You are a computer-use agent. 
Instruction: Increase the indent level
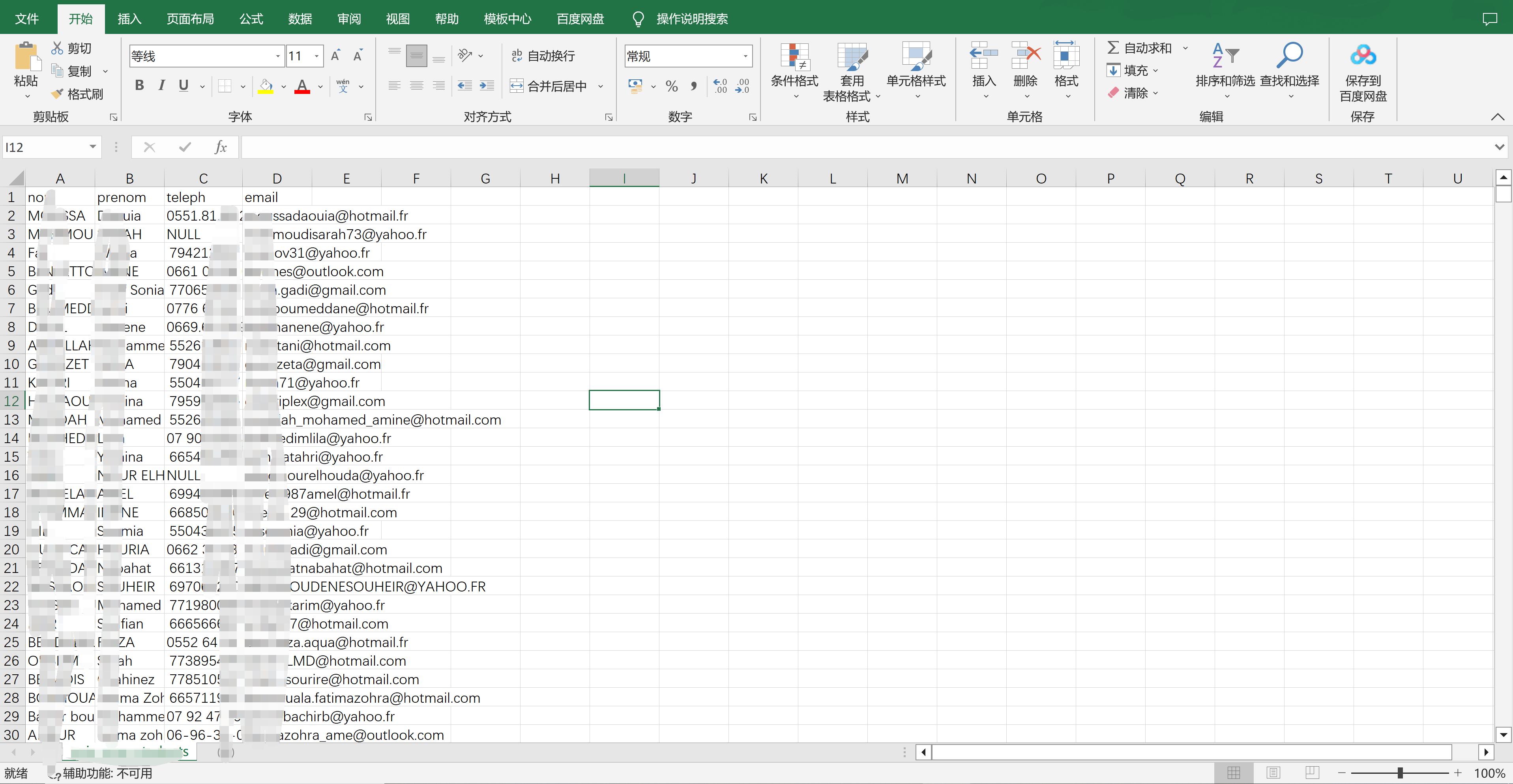(x=487, y=86)
